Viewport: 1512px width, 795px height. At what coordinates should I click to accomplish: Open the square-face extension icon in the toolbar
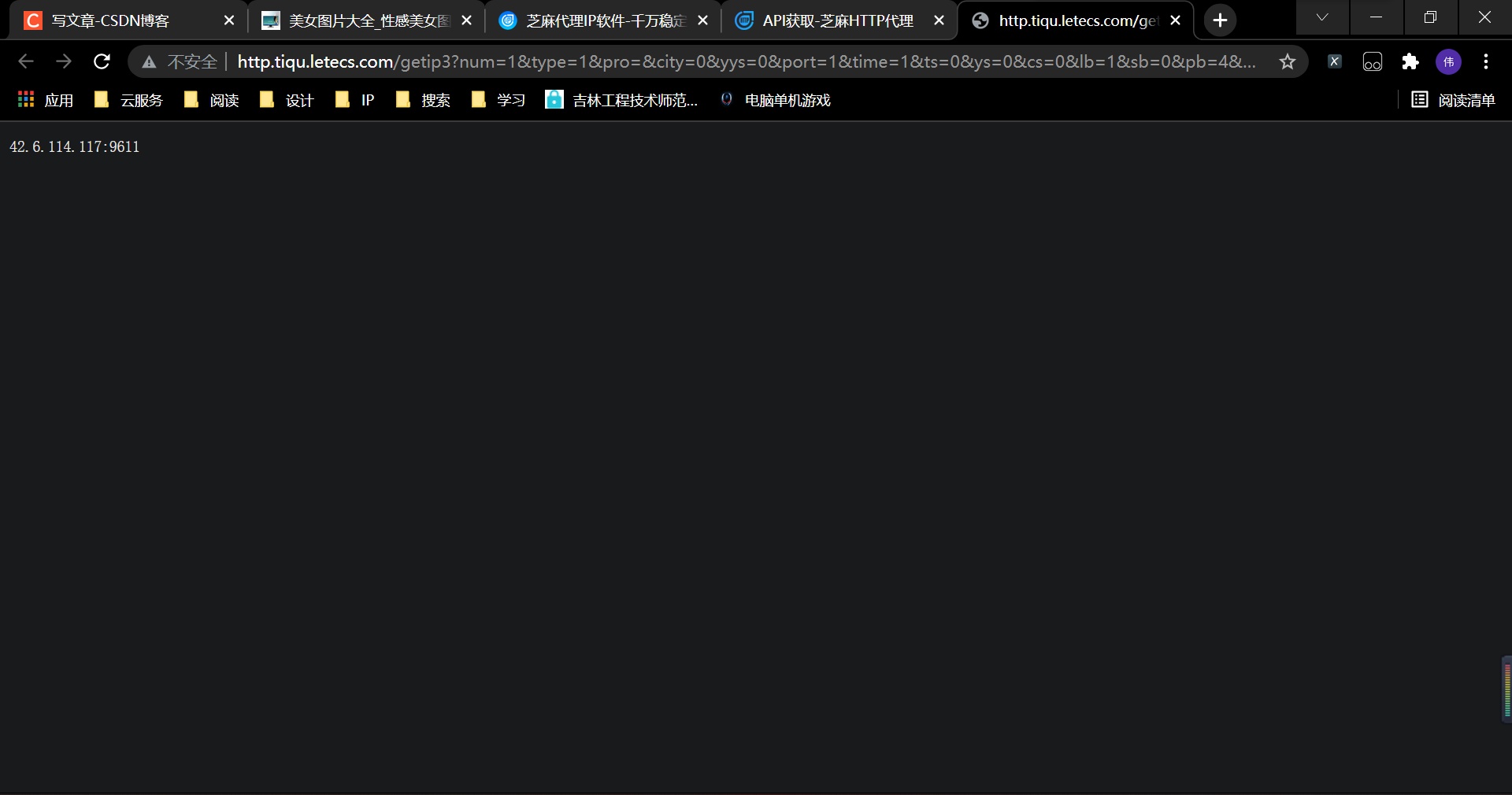click(1372, 61)
